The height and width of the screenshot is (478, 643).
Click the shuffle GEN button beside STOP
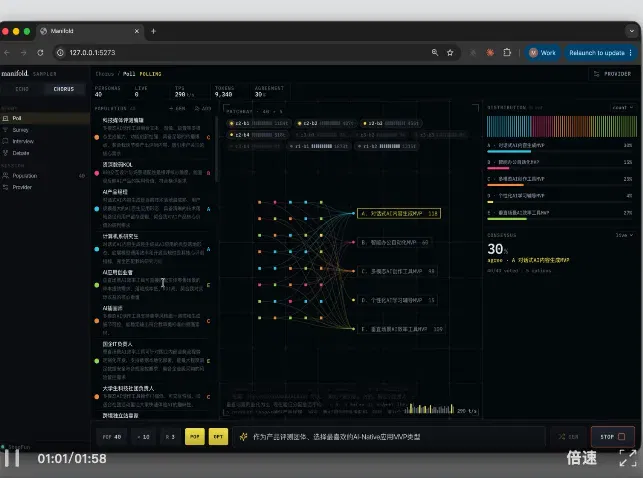[568, 437]
